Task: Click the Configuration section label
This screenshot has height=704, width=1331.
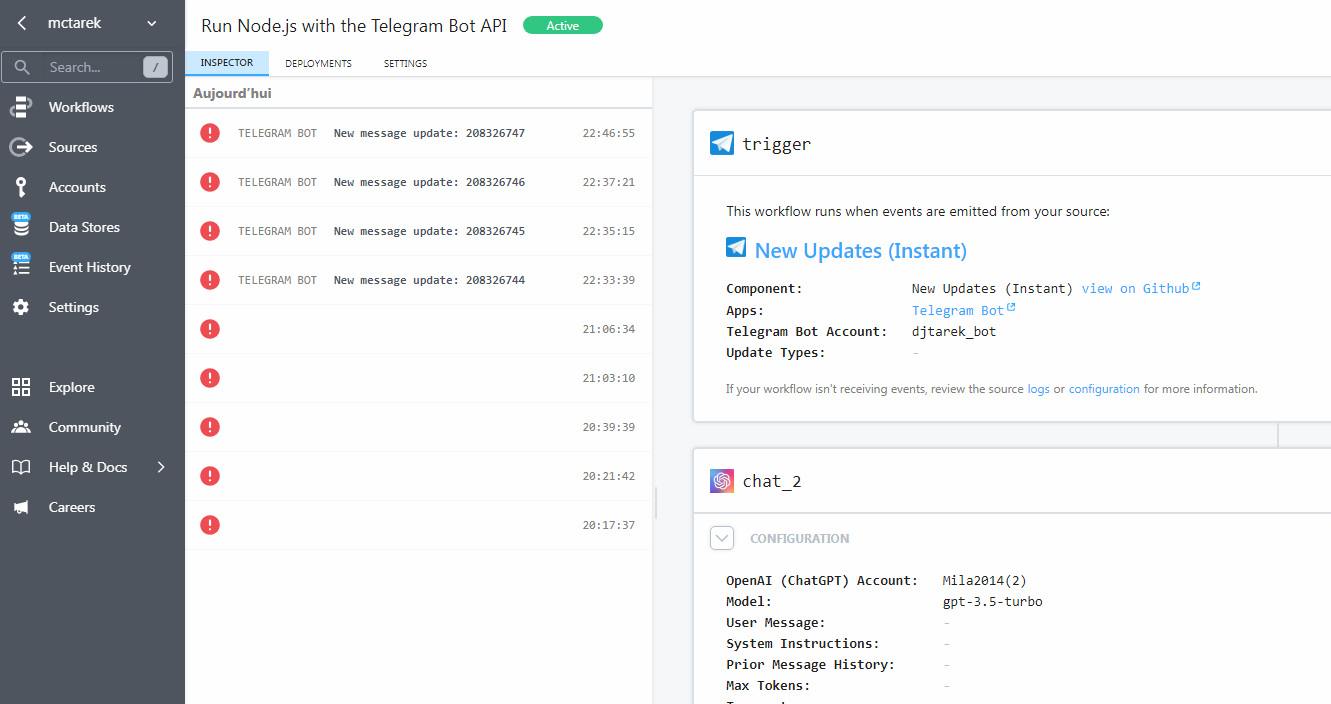Action: click(x=800, y=538)
